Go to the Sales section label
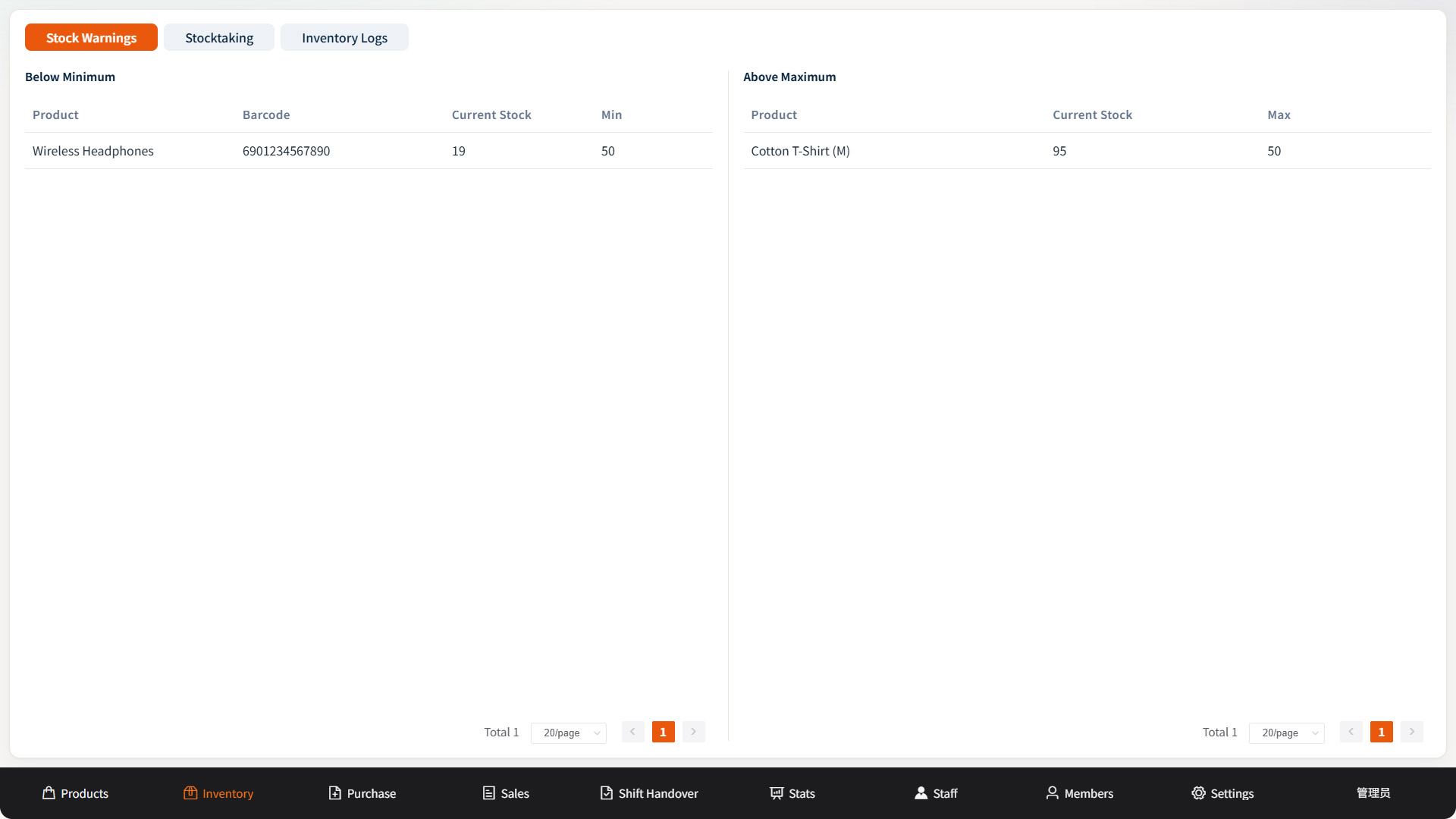This screenshot has width=1456, height=819. click(x=515, y=794)
